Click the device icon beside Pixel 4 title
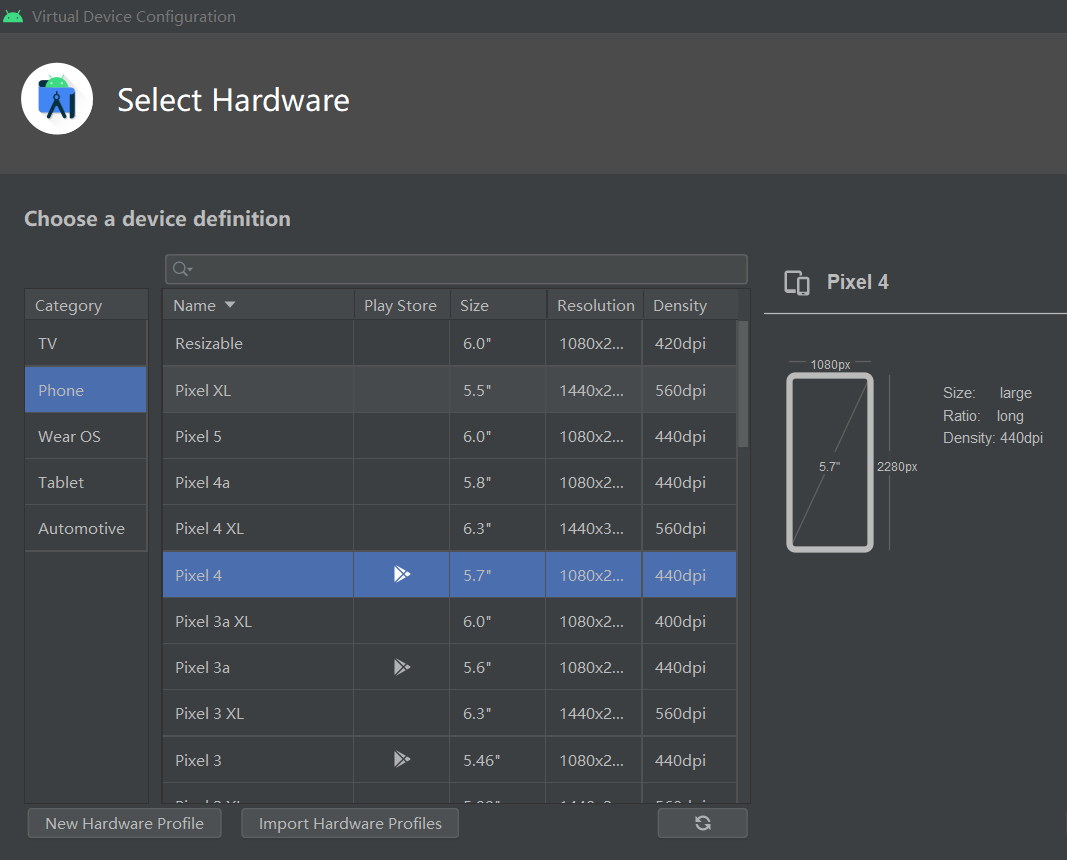Image resolution: width=1067 pixels, height=860 pixels. pyautogui.click(x=797, y=282)
